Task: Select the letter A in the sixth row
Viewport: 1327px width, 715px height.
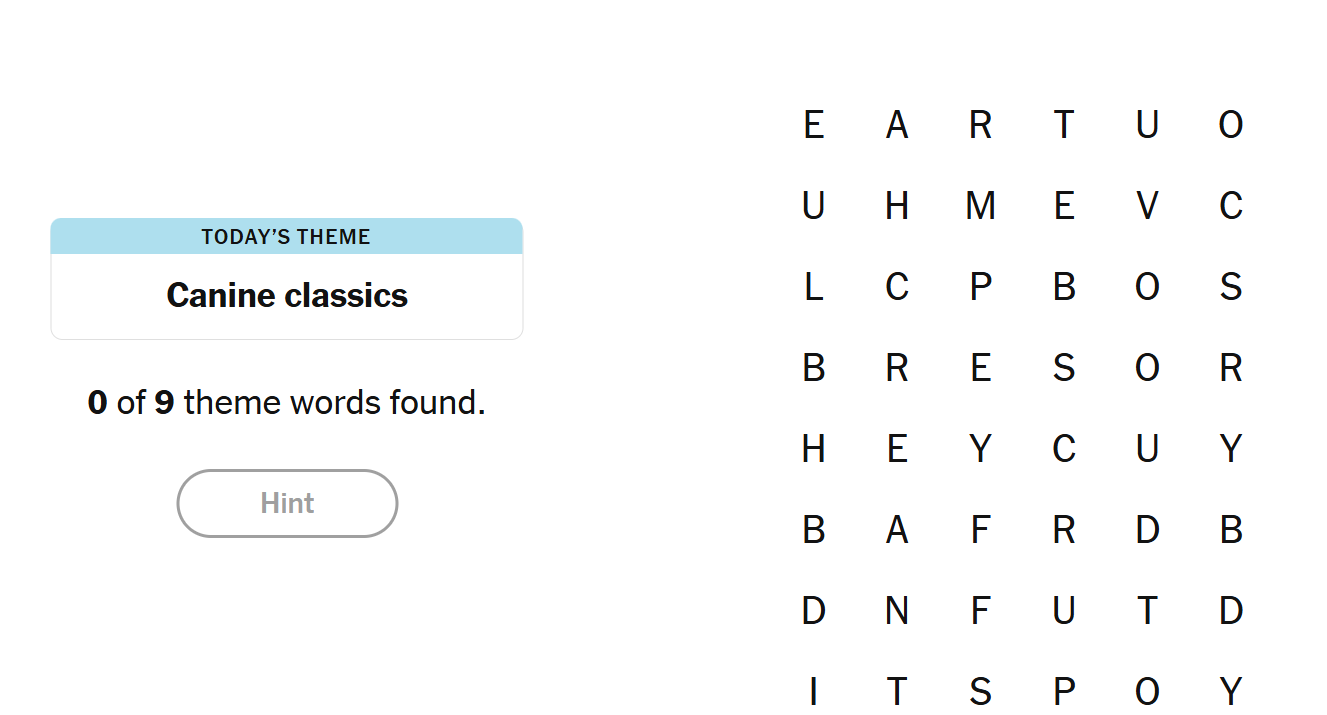Action: tap(897, 529)
